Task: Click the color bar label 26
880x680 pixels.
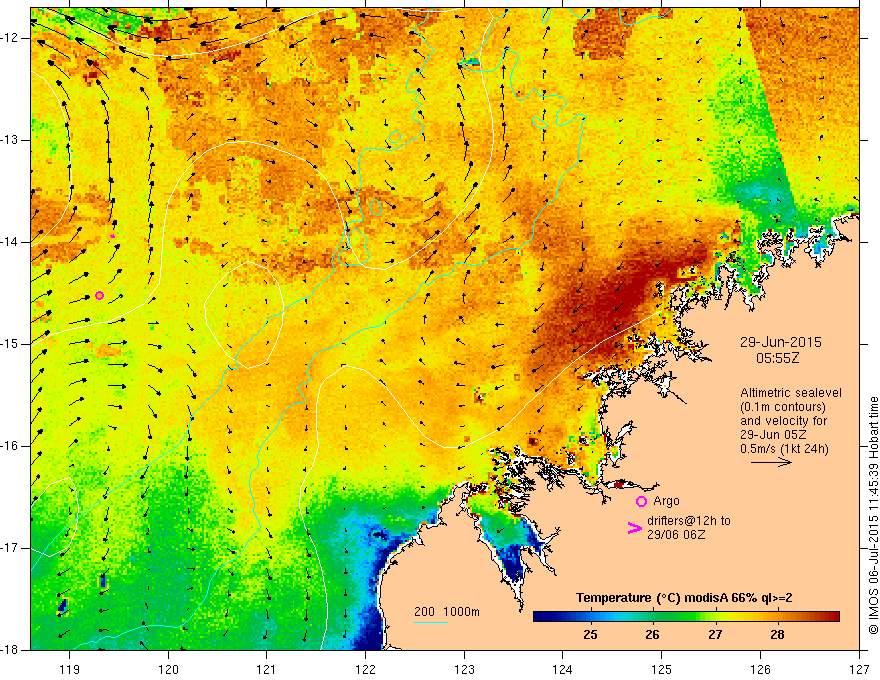Action: [x=652, y=635]
